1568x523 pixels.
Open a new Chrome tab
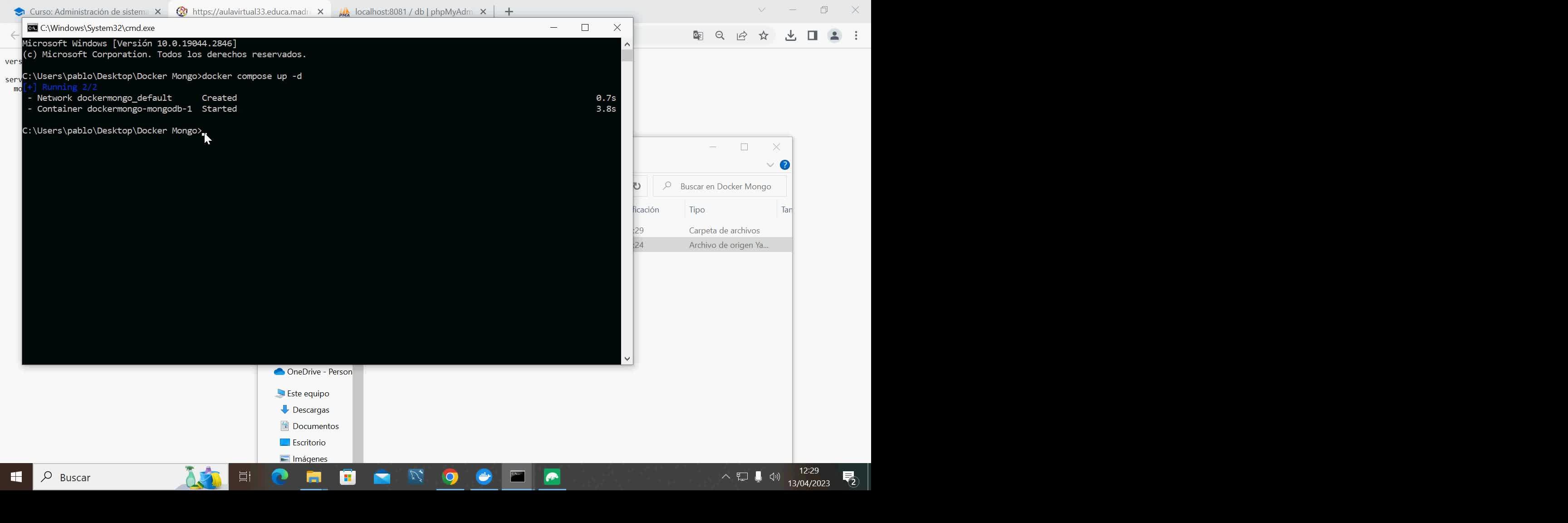pyautogui.click(x=510, y=11)
